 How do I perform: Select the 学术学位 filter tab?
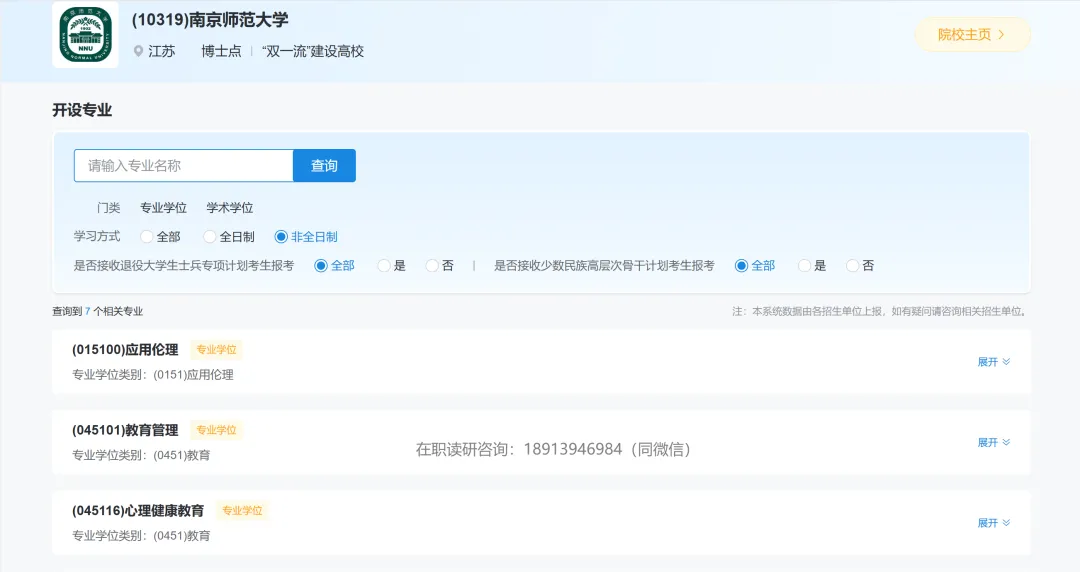click(229, 207)
